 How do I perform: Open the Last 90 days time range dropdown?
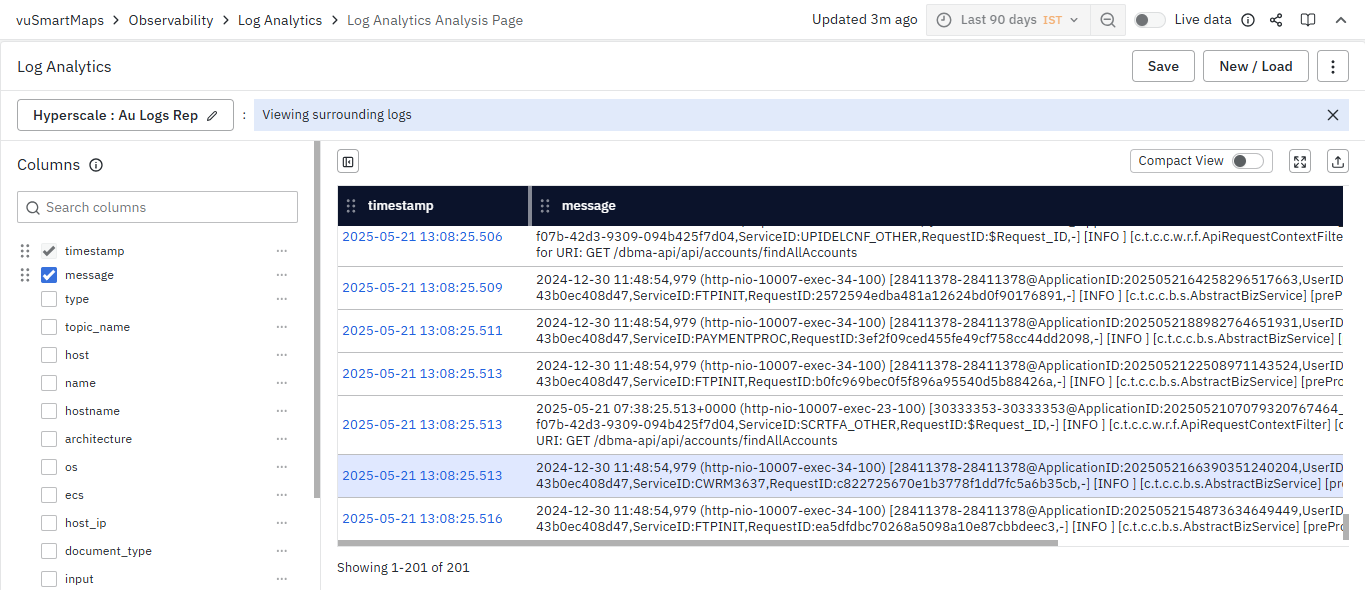[x=1008, y=20]
